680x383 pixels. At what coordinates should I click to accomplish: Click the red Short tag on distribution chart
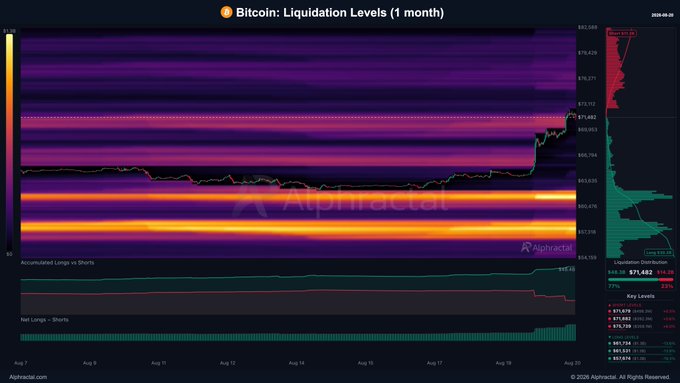point(622,33)
